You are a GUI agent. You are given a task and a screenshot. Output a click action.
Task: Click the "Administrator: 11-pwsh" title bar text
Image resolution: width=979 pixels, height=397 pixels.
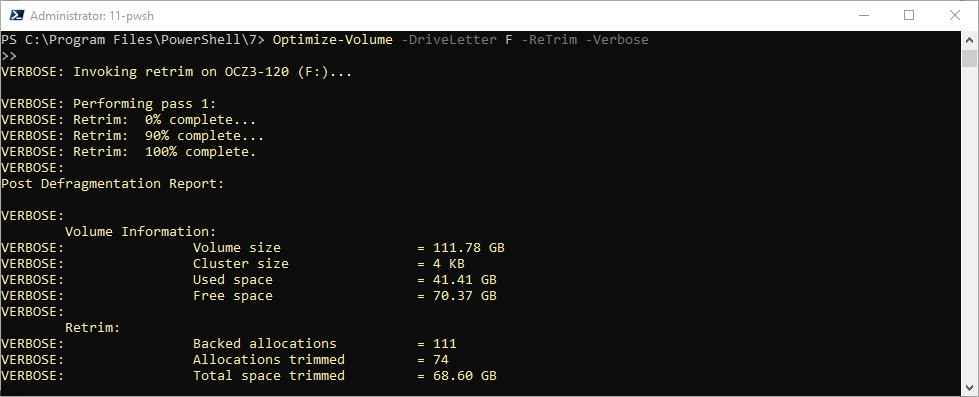92,16
